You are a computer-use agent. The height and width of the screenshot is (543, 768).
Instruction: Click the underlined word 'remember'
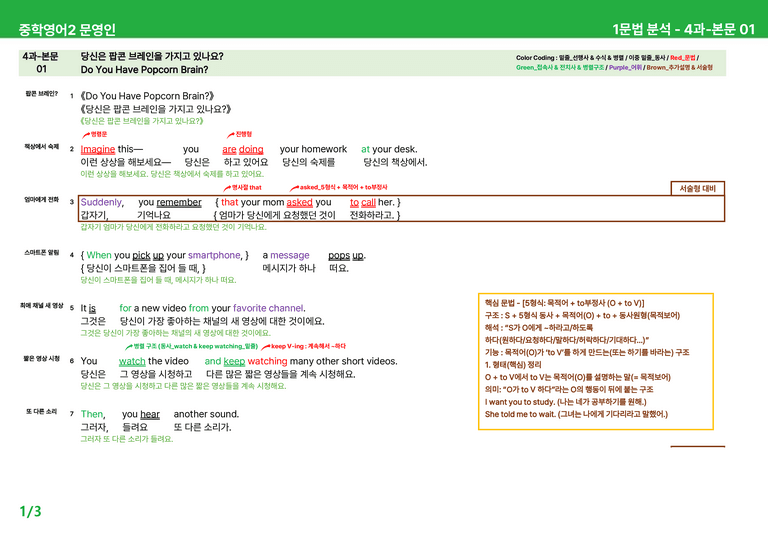179,202
